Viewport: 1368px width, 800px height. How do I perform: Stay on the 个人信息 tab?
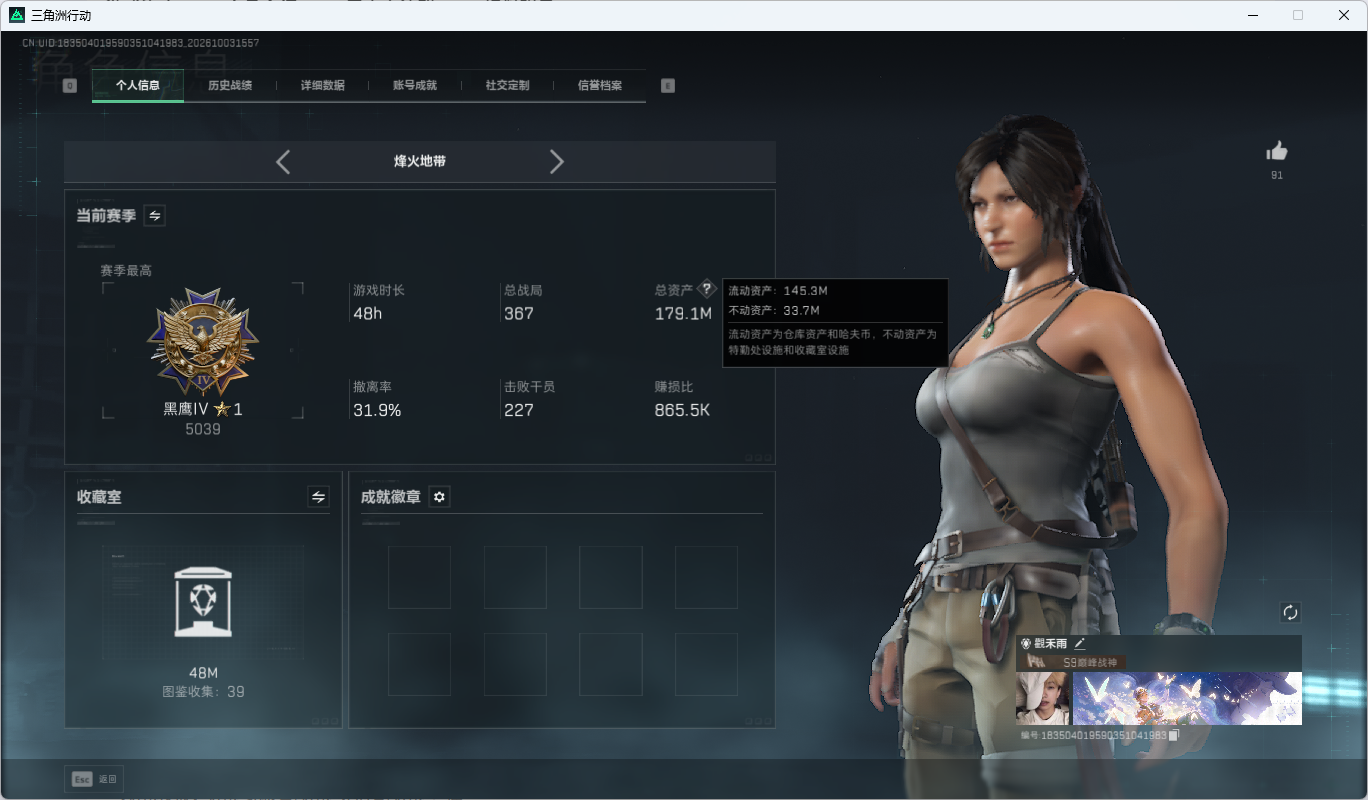(x=138, y=86)
